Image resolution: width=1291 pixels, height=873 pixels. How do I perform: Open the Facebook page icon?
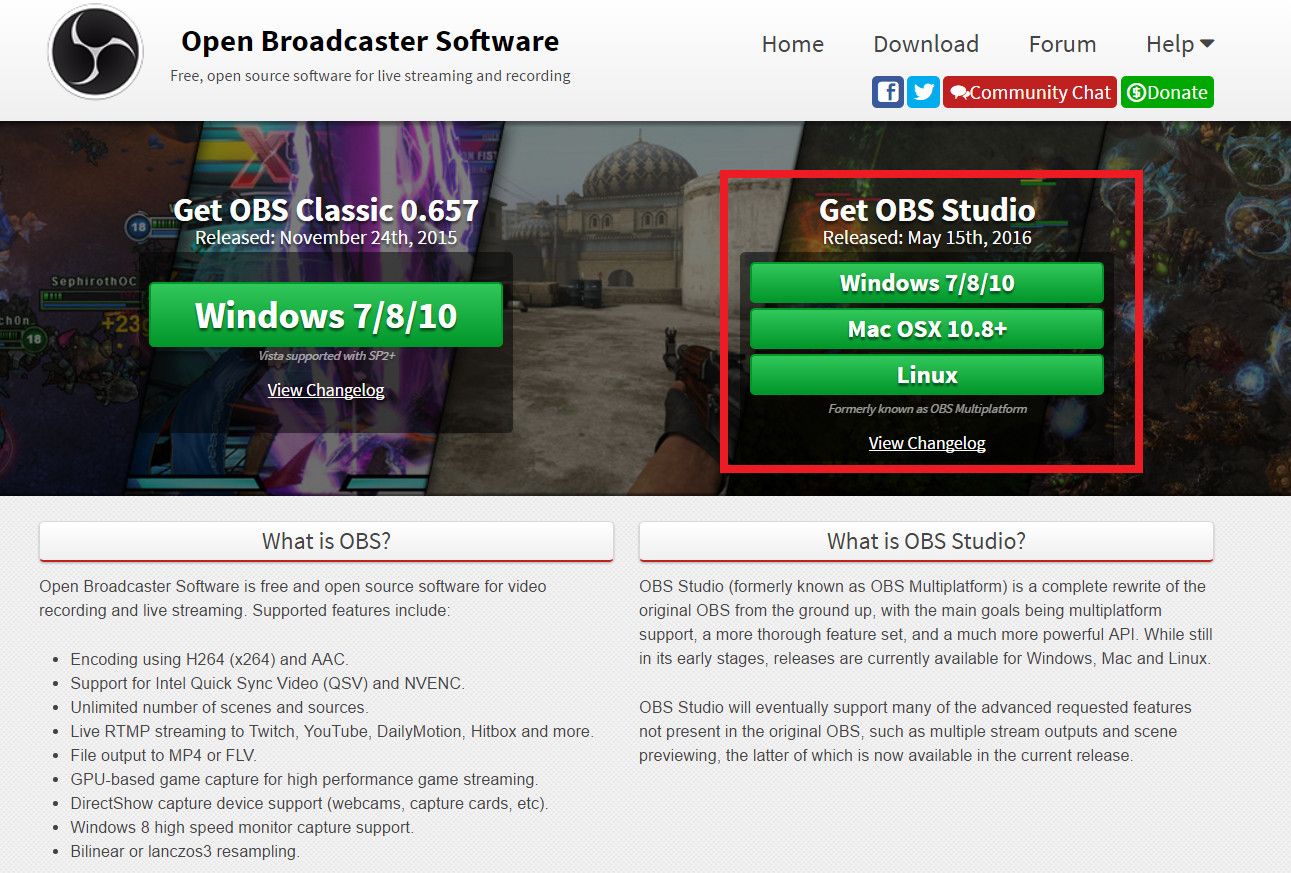click(x=888, y=92)
